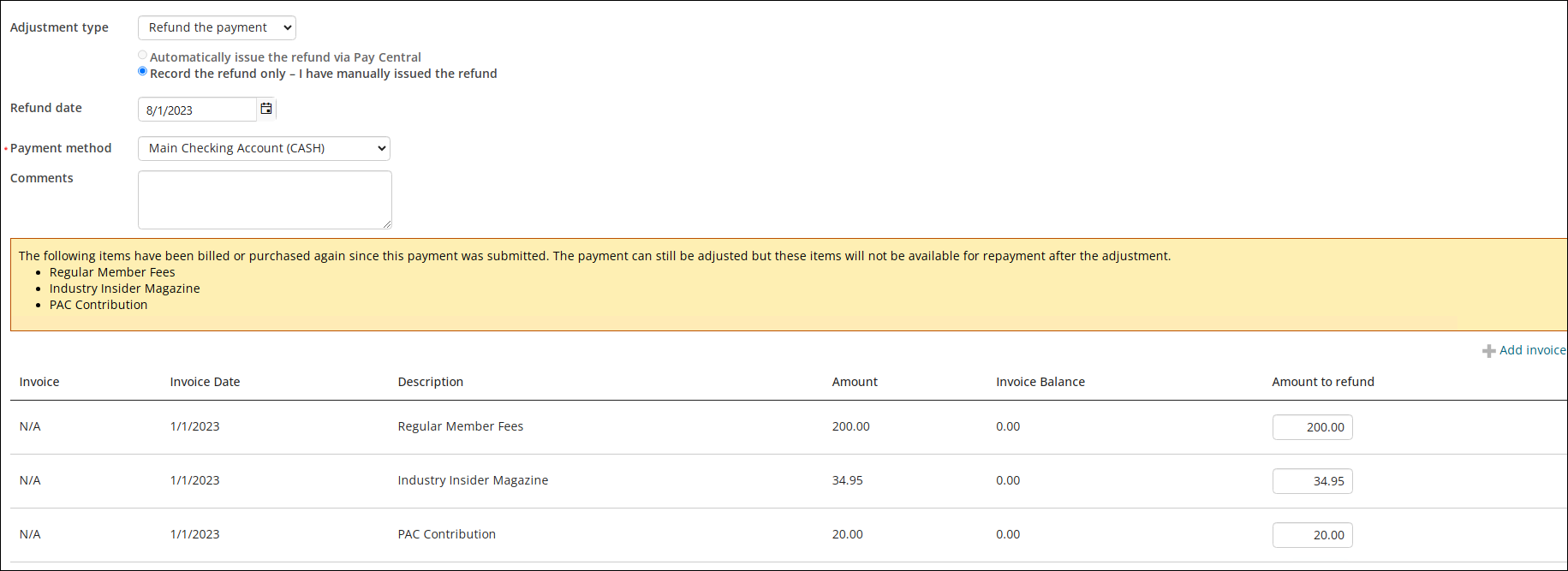Image resolution: width=1568 pixels, height=571 pixels.
Task: Click PAC Contribution in the warning list
Action: tap(98, 305)
